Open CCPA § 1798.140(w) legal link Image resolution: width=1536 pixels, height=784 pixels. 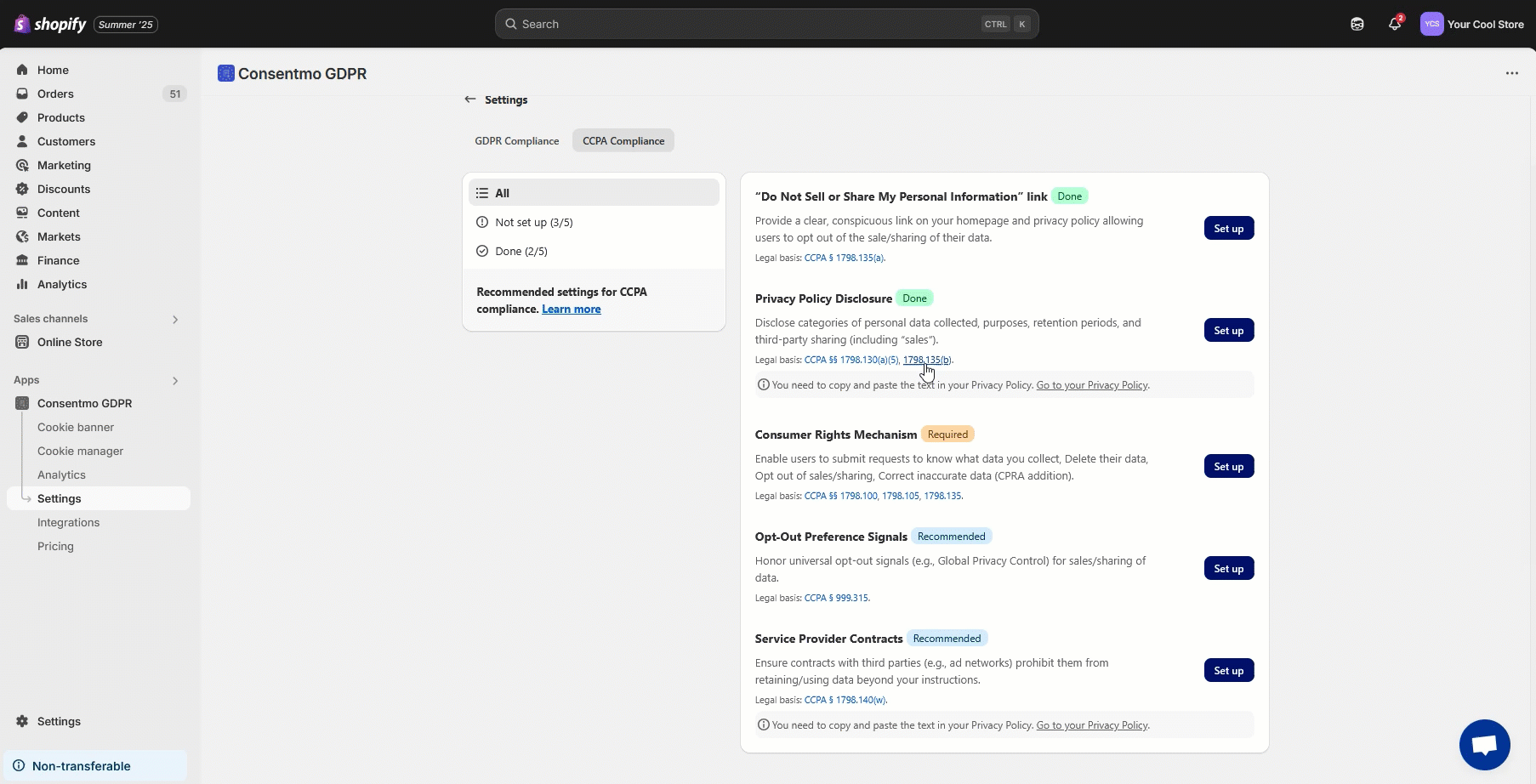[845, 700]
